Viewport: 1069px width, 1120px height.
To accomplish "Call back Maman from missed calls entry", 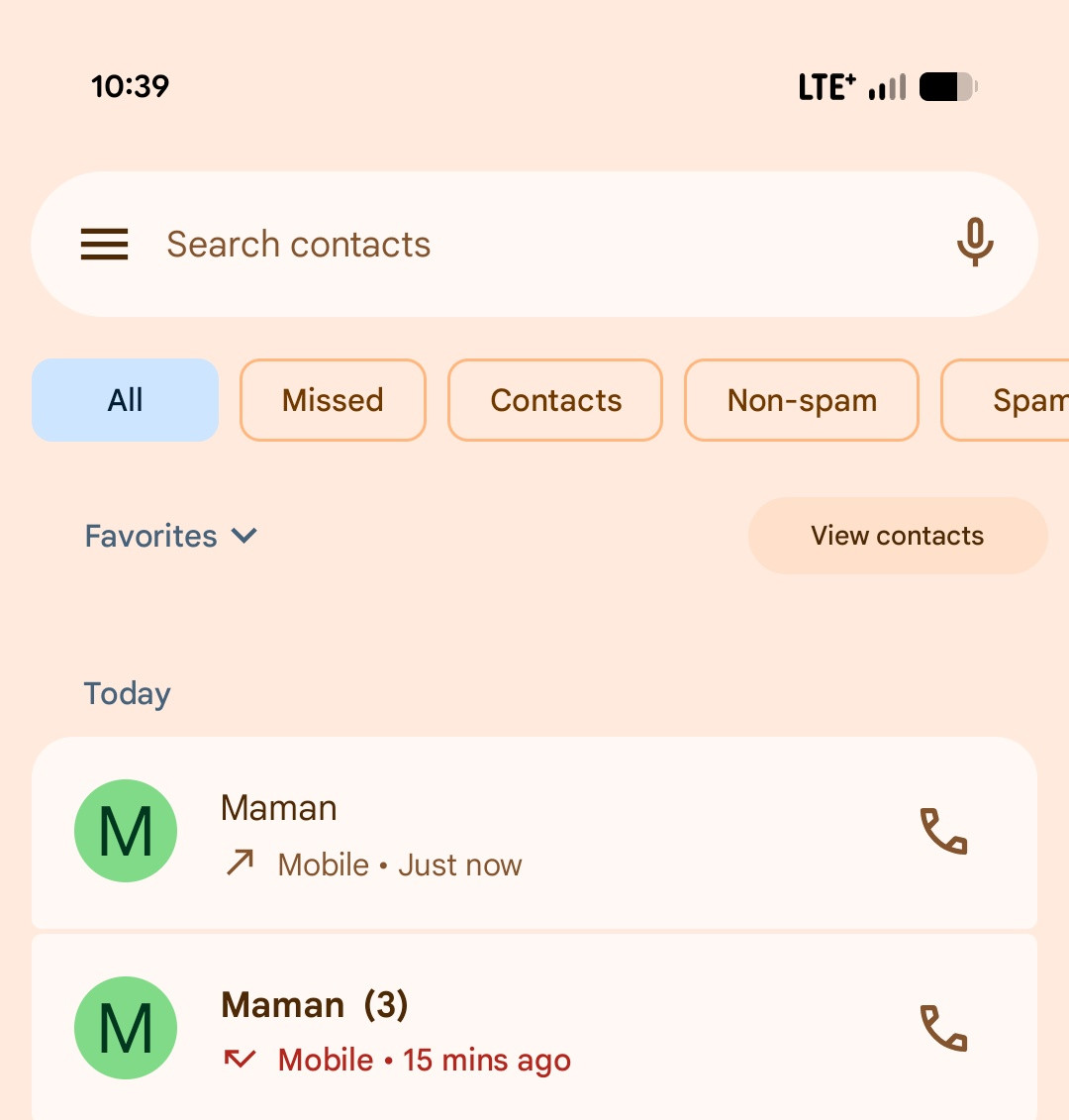I will click(943, 1029).
